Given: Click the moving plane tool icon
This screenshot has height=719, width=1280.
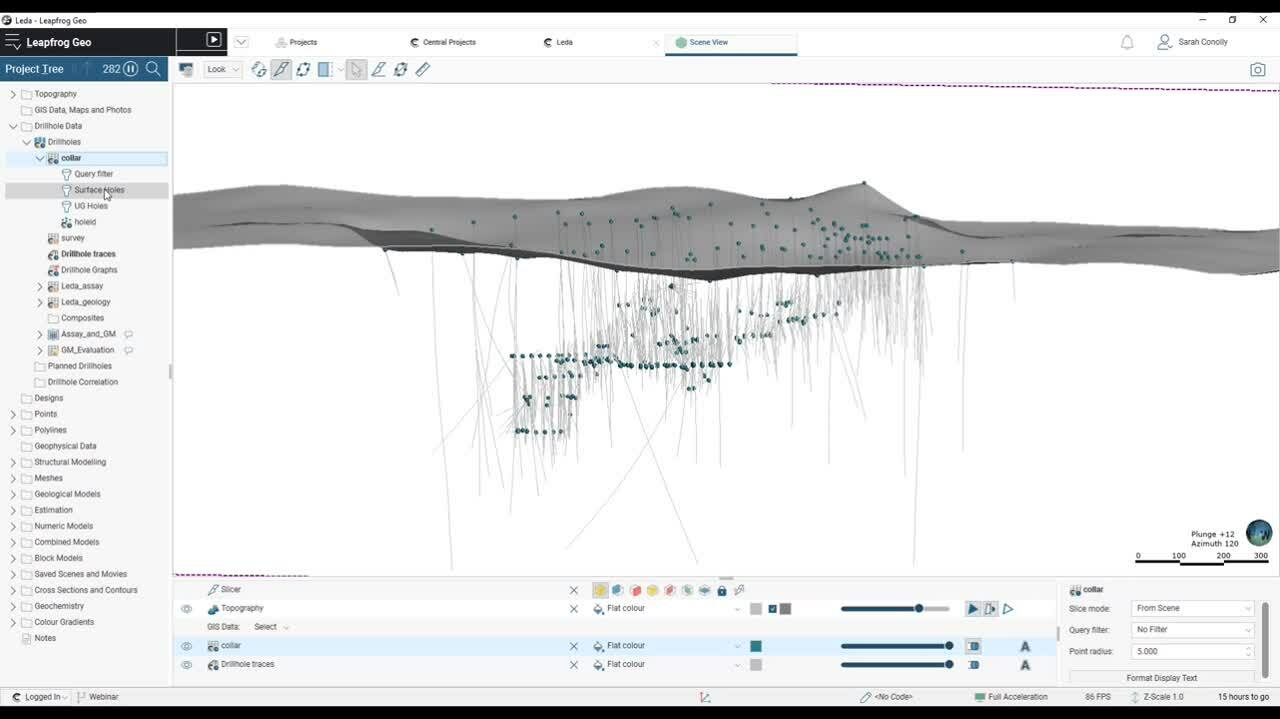Looking at the screenshot, I should [x=303, y=69].
